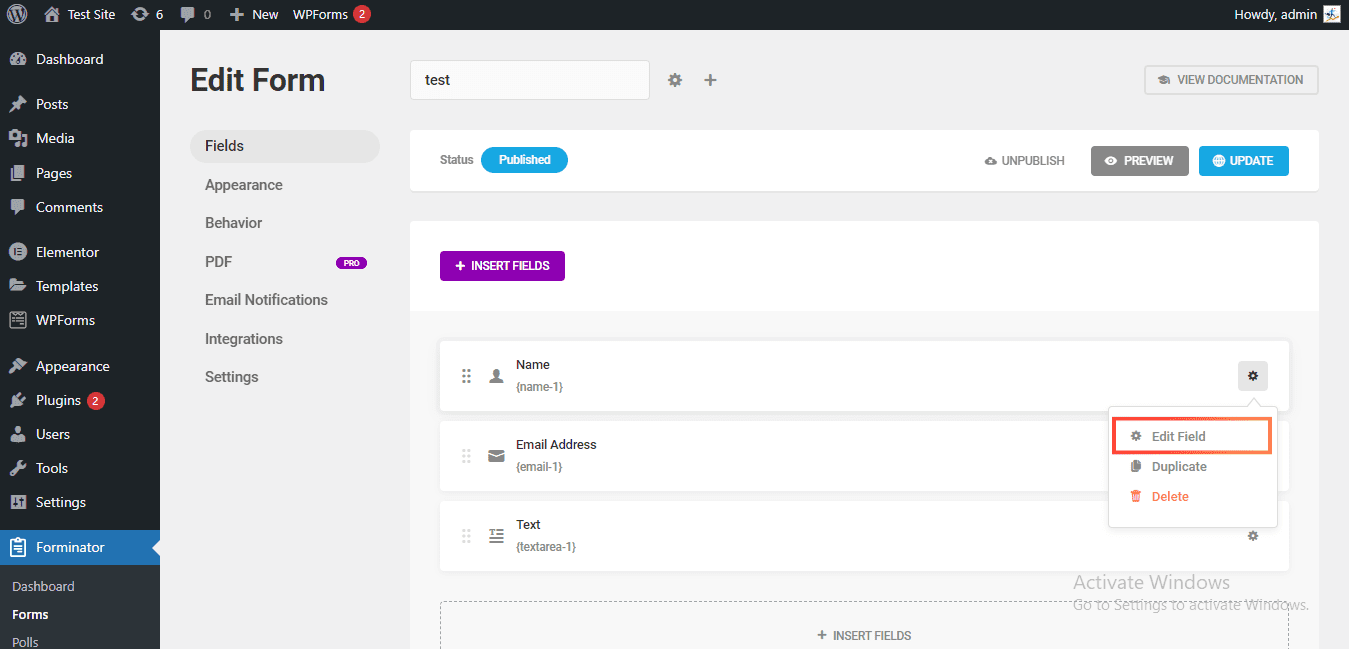Select the Forminator icon in the sidebar
The width and height of the screenshot is (1349, 649).
click(x=17, y=547)
